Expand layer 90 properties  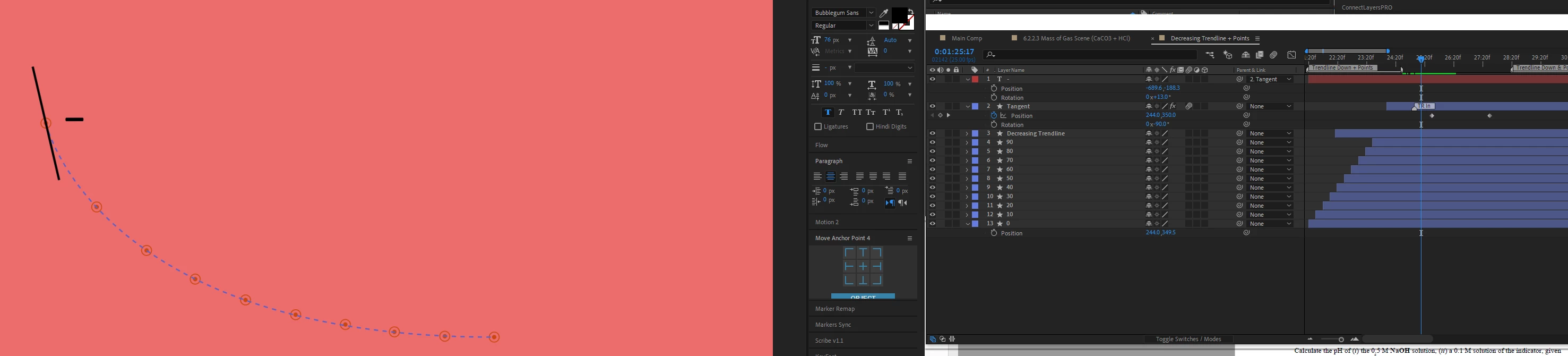coord(967,142)
